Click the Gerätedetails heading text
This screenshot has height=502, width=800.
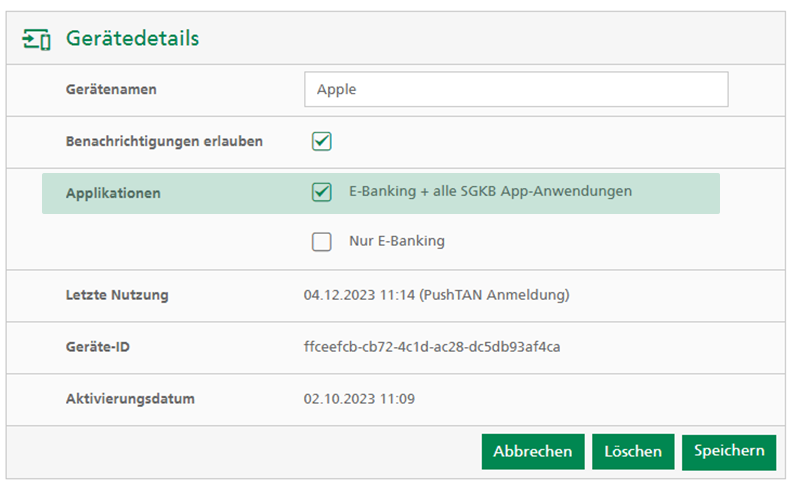click(x=133, y=38)
